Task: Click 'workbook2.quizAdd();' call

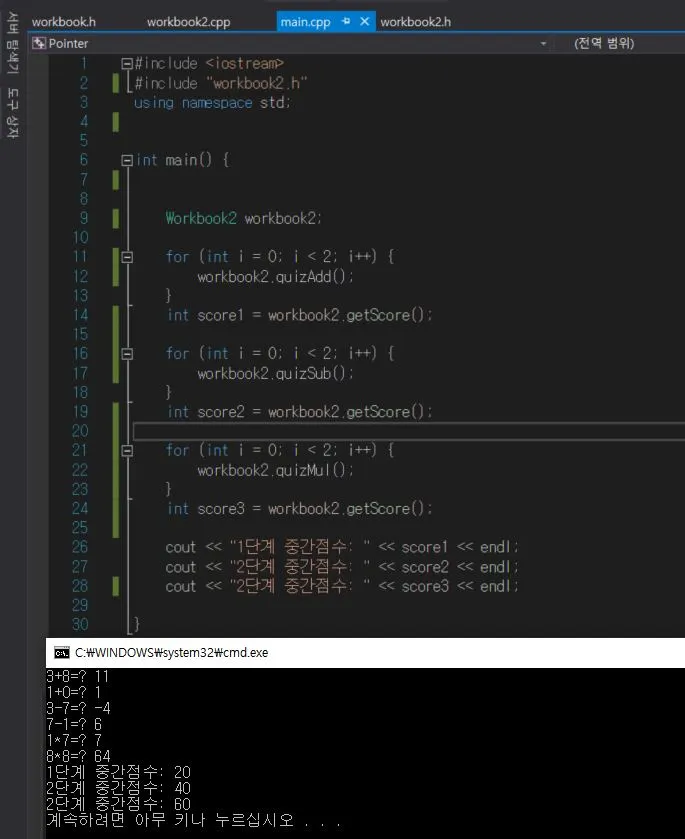Action: pos(275,277)
